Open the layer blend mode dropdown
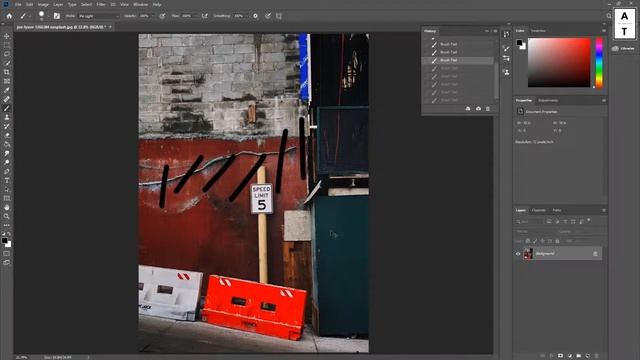This screenshot has width=640, height=360. pyautogui.click(x=534, y=231)
